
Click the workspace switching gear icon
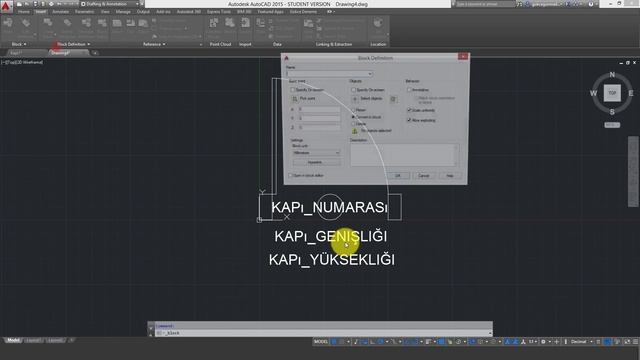click(x=543, y=342)
